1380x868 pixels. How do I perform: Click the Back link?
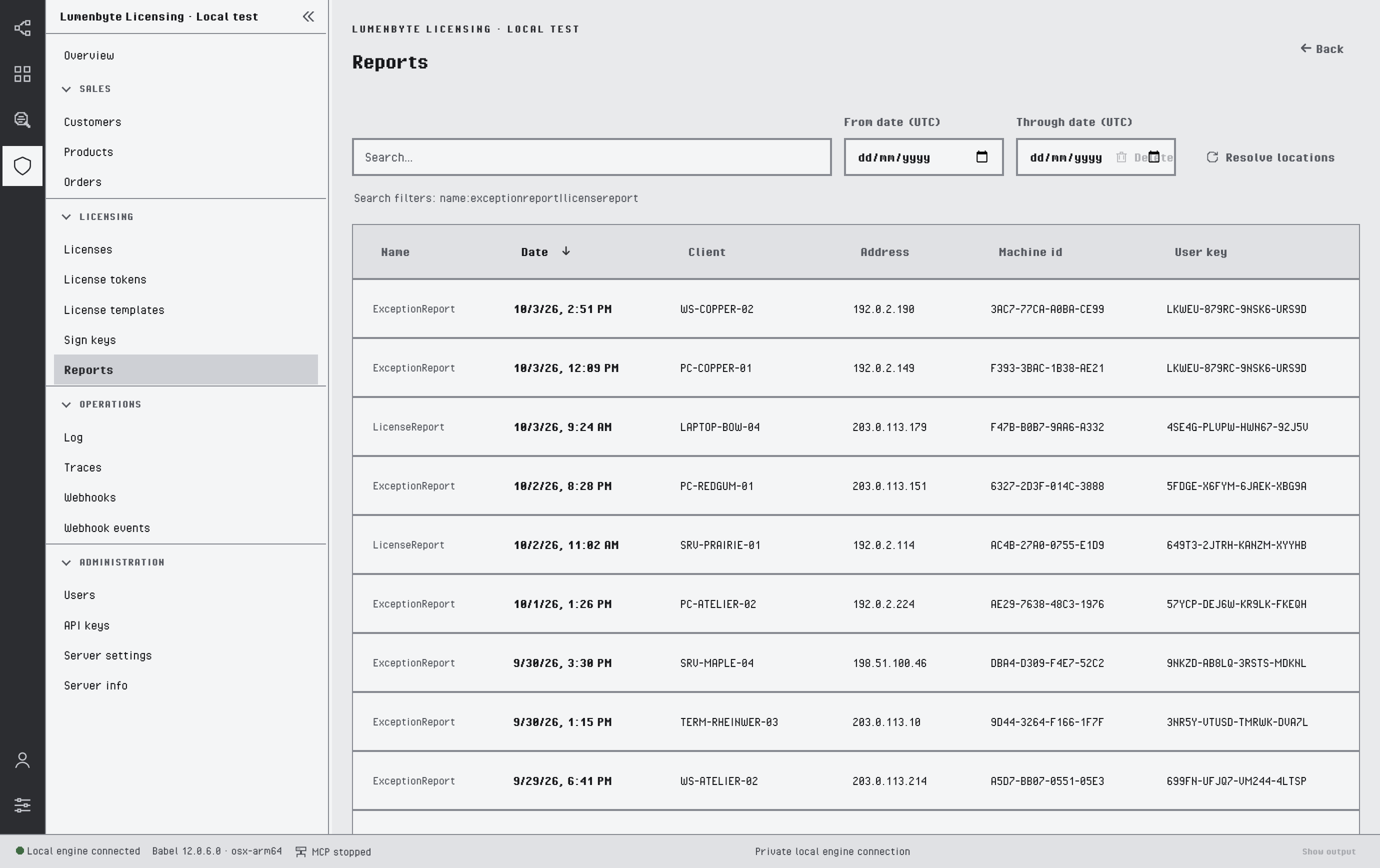[x=1322, y=48]
